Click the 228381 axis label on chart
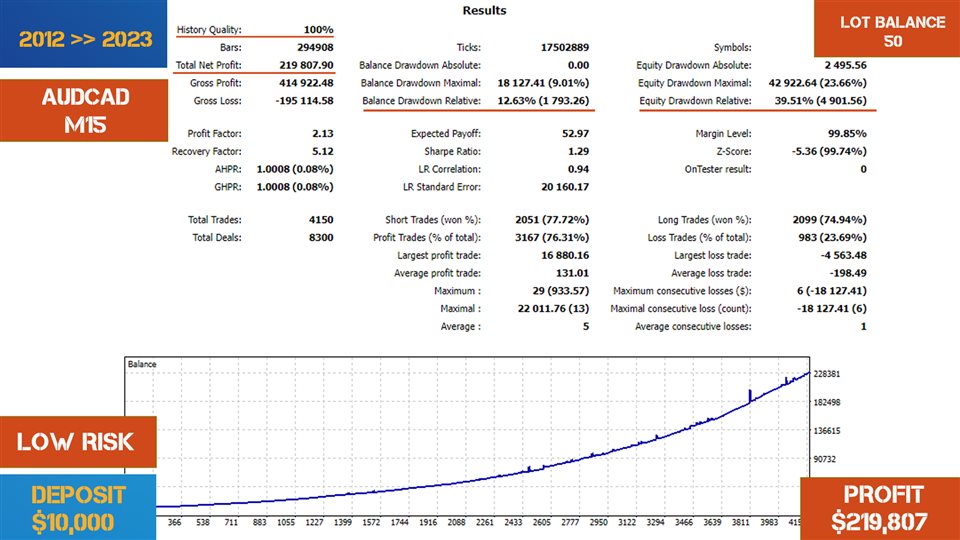960x540 pixels. (x=827, y=374)
